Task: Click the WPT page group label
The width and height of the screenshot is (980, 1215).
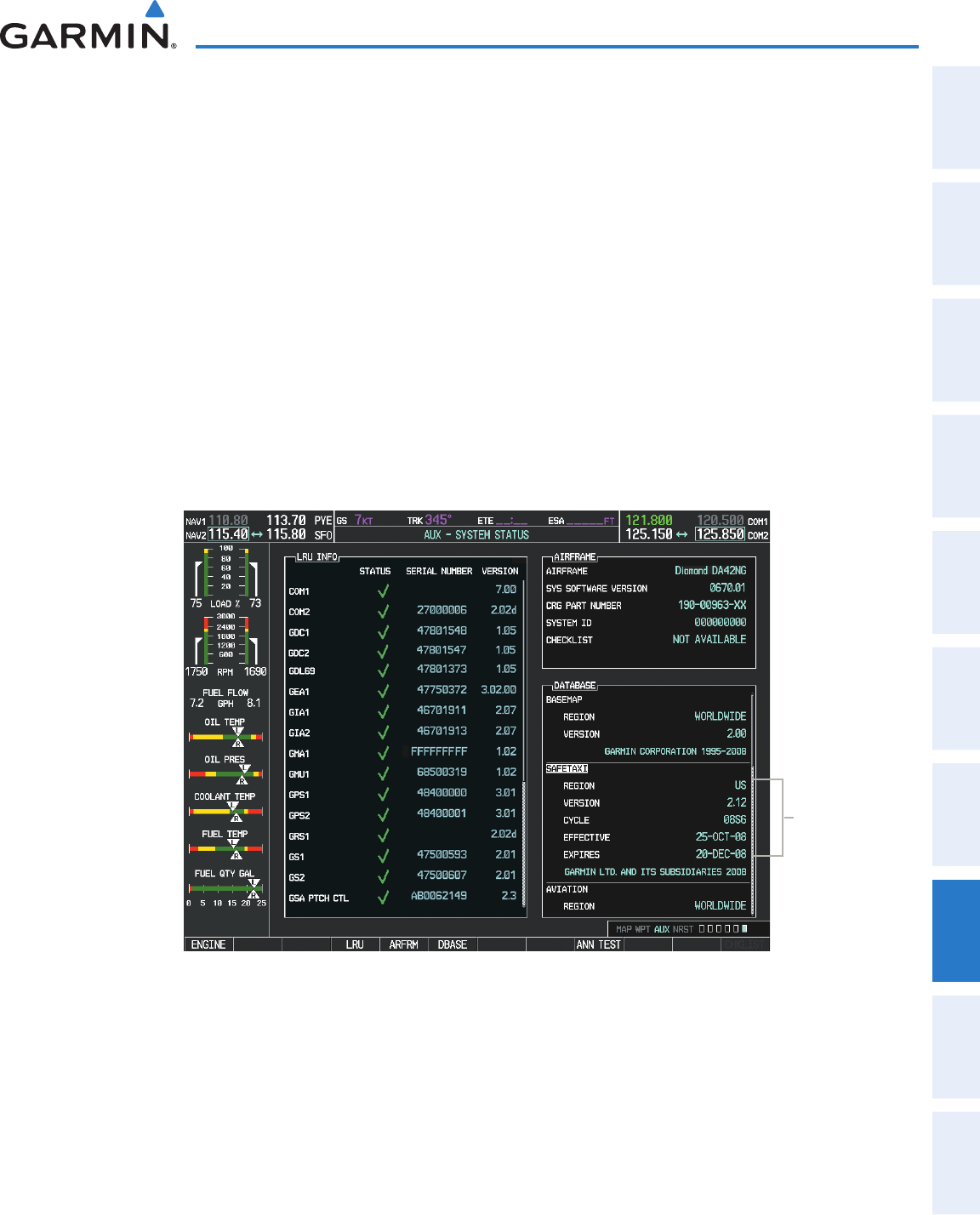Action: click(643, 929)
